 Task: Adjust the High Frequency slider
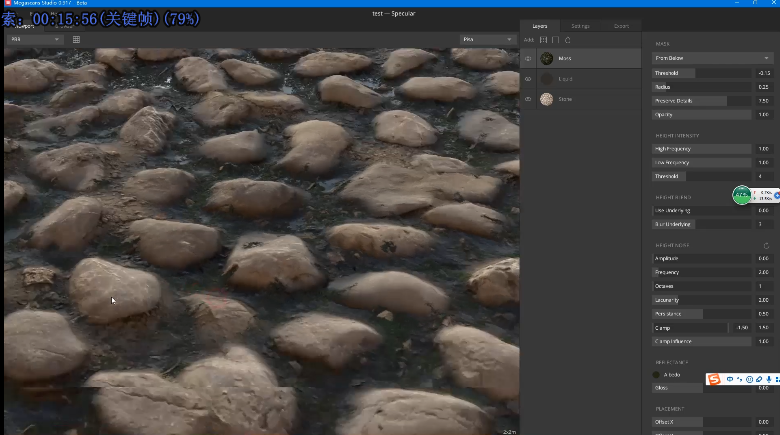click(x=702, y=149)
